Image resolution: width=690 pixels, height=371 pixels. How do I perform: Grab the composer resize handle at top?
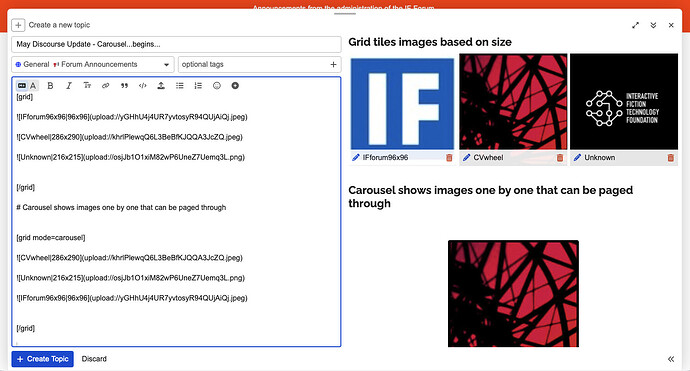click(345, 14)
